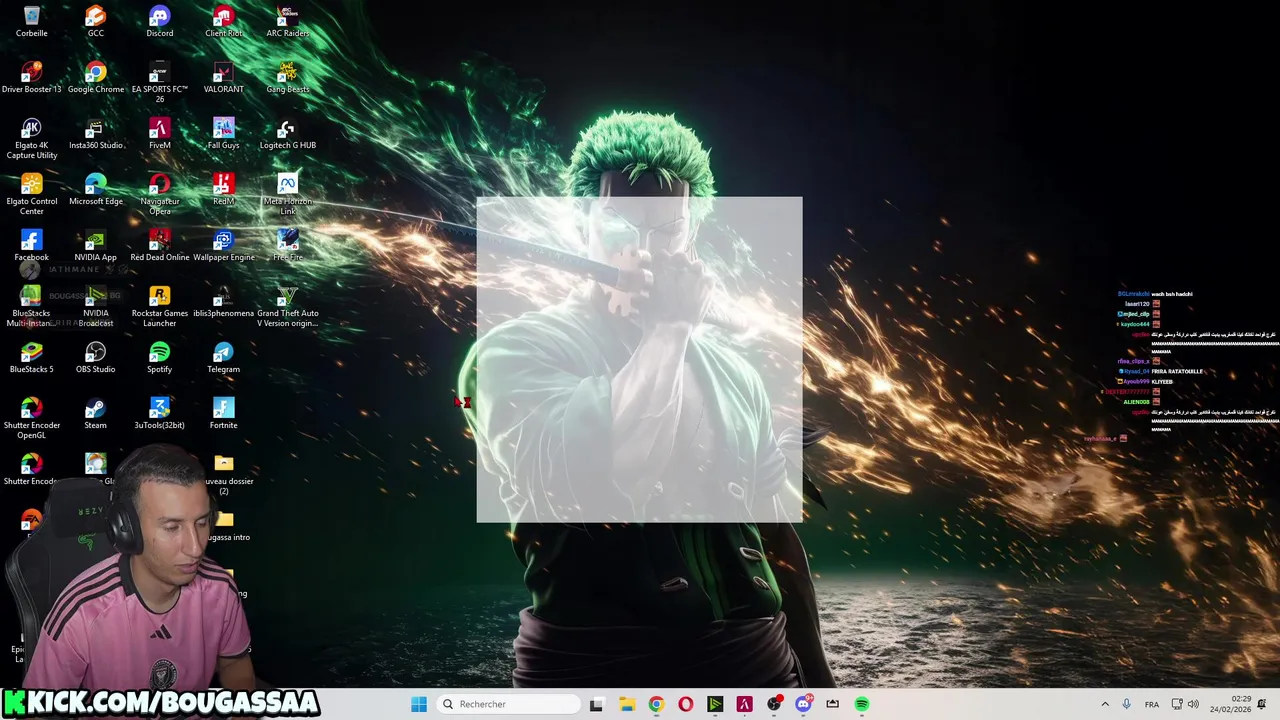
Task: Select the Steam desktop icon
Action: pos(96,414)
